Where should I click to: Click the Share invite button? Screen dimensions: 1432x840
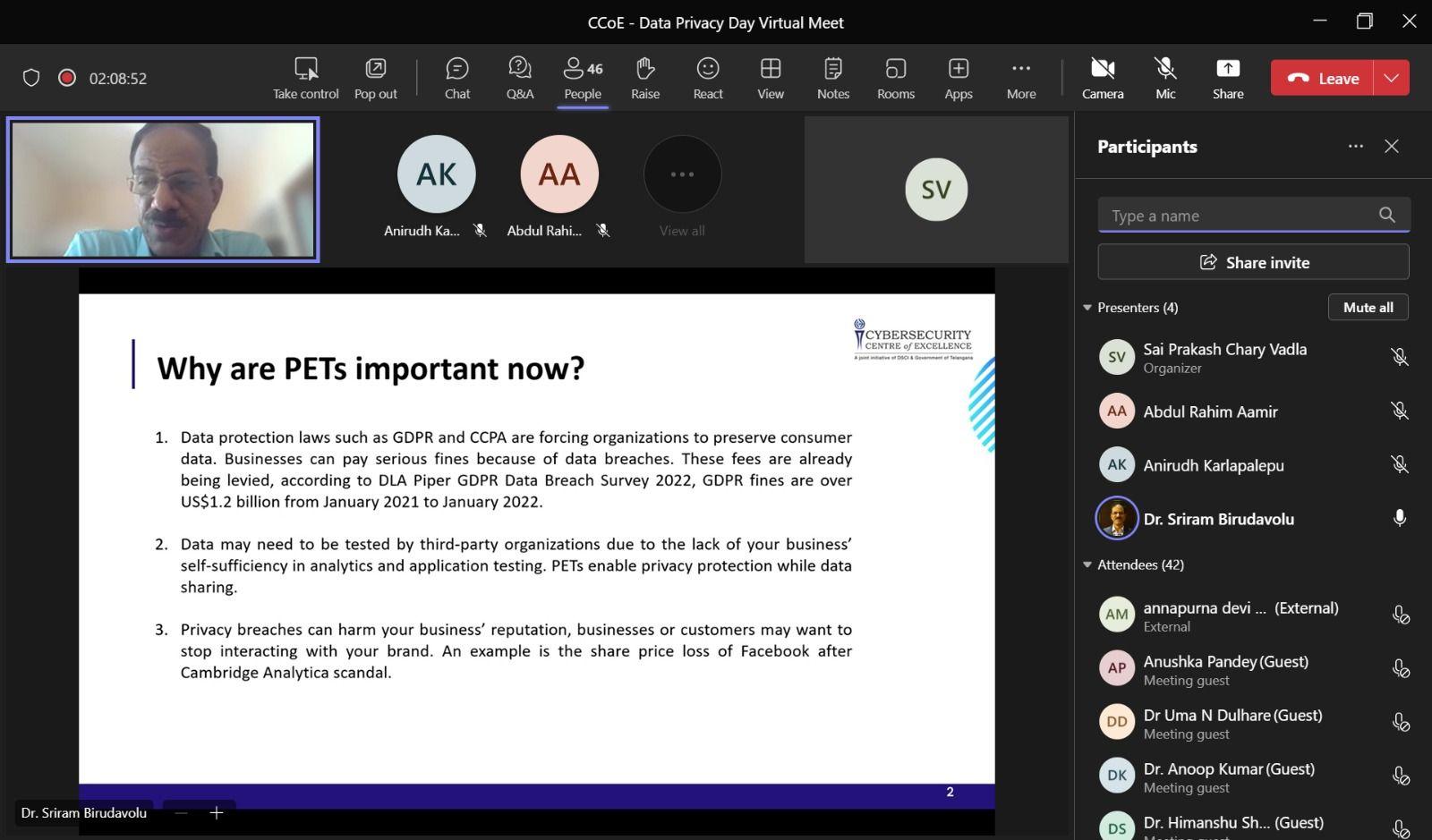(1253, 262)
